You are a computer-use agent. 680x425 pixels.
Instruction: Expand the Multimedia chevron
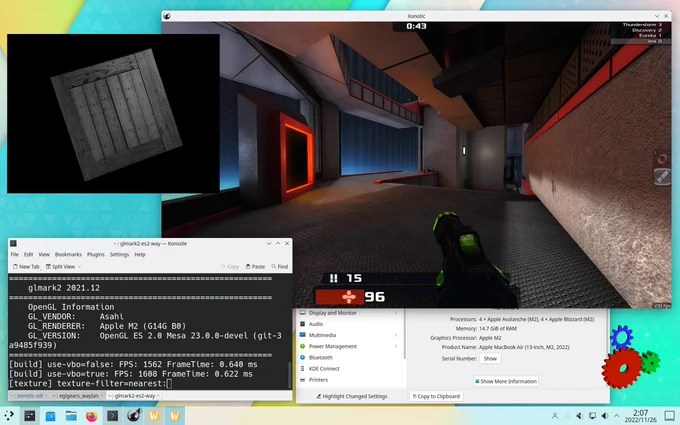(396, 335)
